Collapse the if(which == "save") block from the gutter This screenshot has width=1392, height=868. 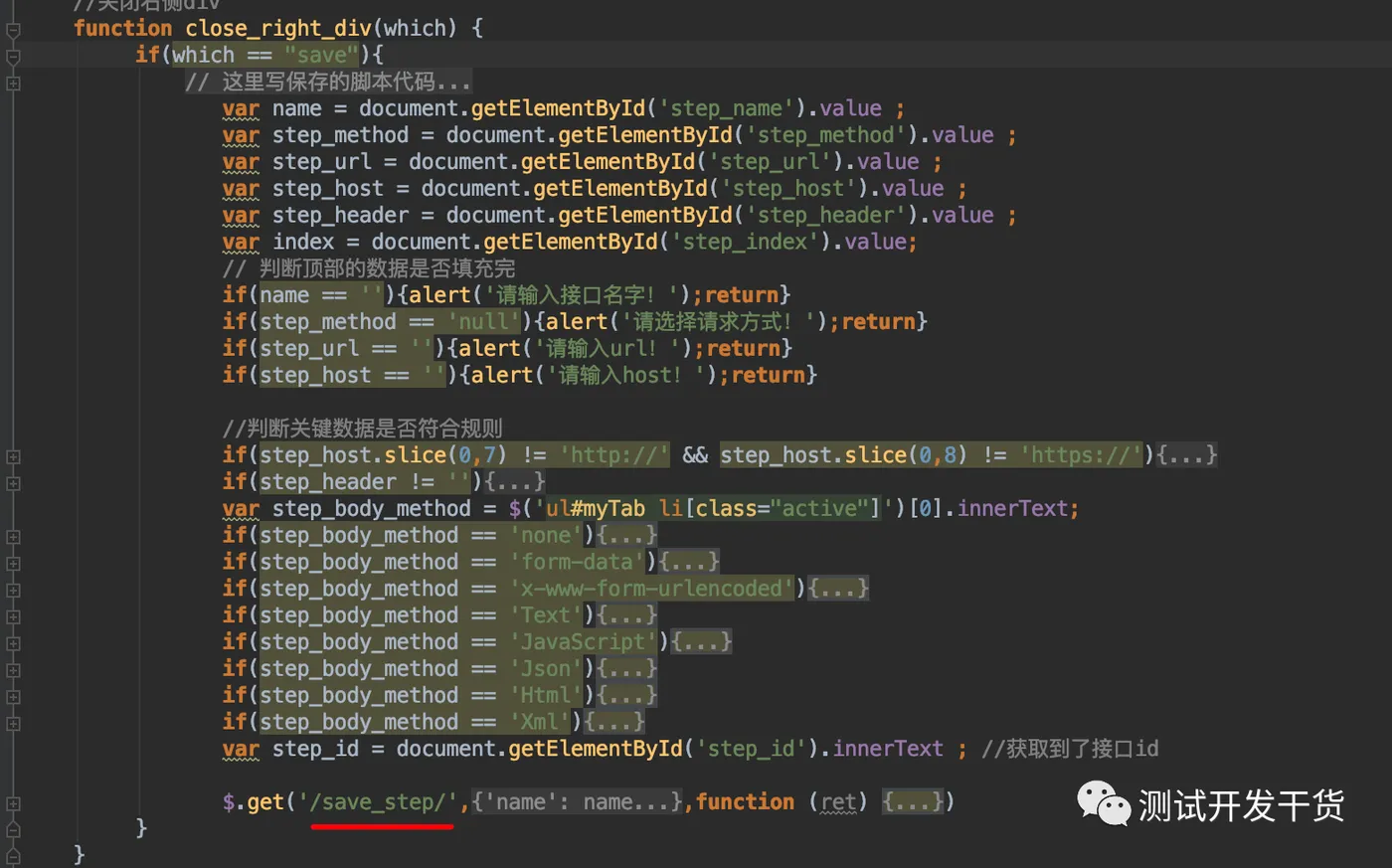click(x=13, y=58)
